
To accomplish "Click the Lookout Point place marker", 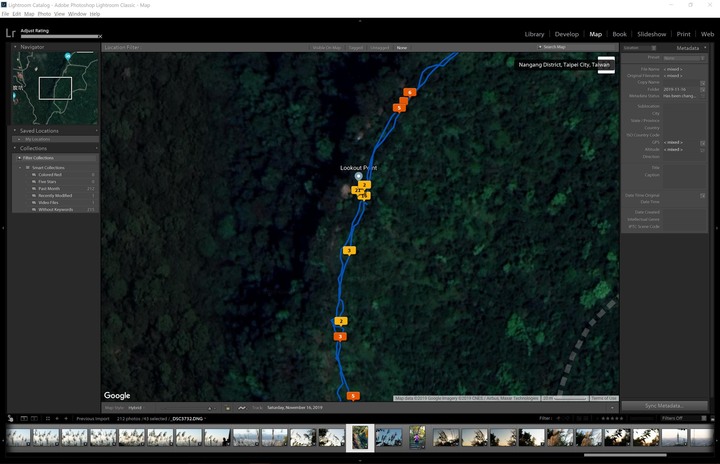I will tap(358, 176).
